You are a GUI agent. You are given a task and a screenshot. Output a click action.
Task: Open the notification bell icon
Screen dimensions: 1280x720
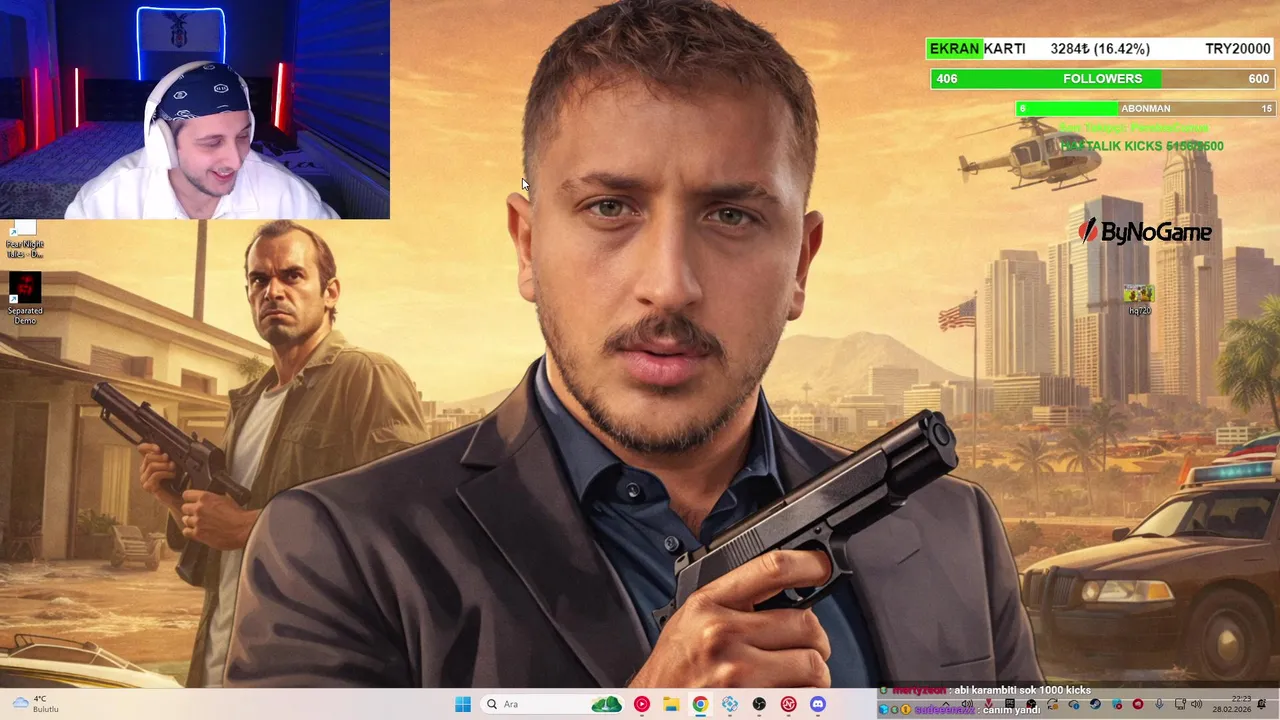click(1261, 704)
